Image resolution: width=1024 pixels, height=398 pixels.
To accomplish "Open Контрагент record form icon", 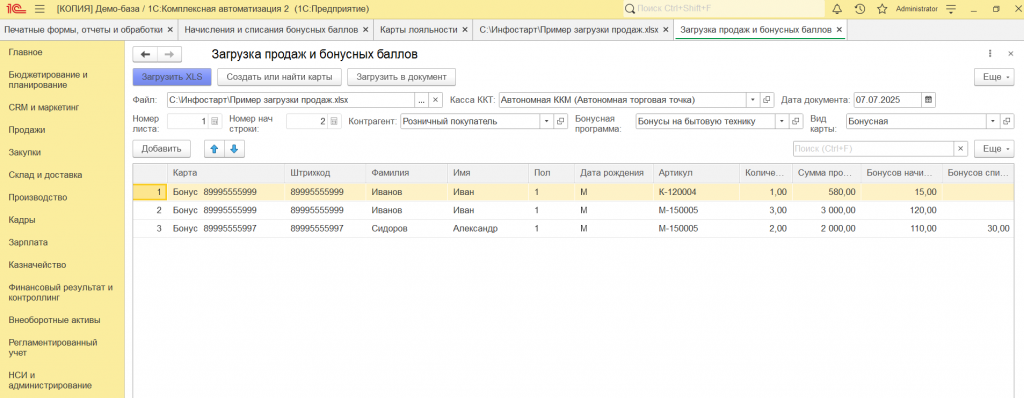I will tap(560, 122).
